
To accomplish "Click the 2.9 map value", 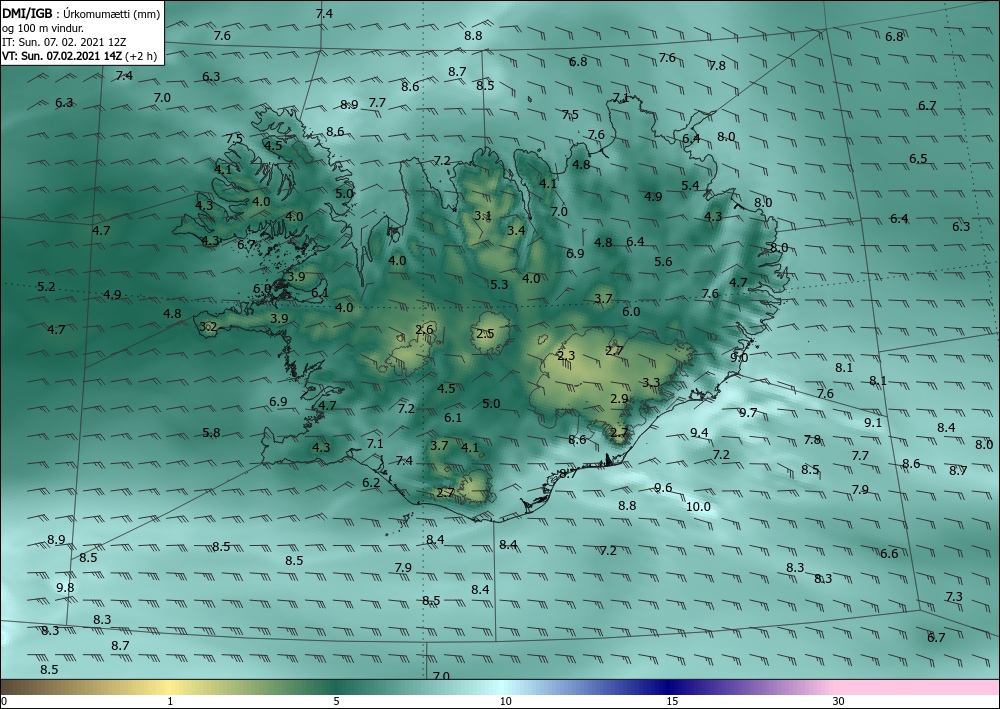I will tap(619, 399).
